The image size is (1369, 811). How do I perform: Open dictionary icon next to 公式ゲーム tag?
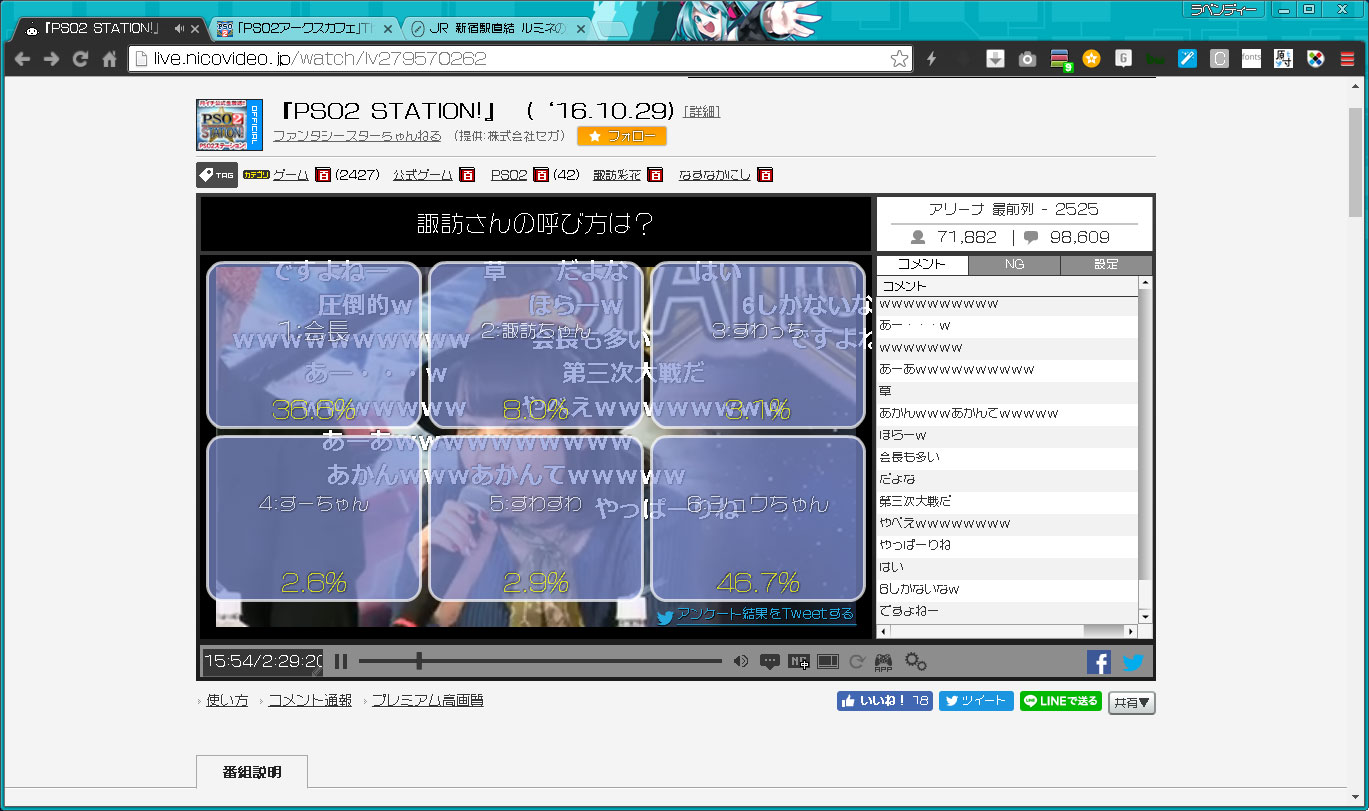tap(467, 175)
